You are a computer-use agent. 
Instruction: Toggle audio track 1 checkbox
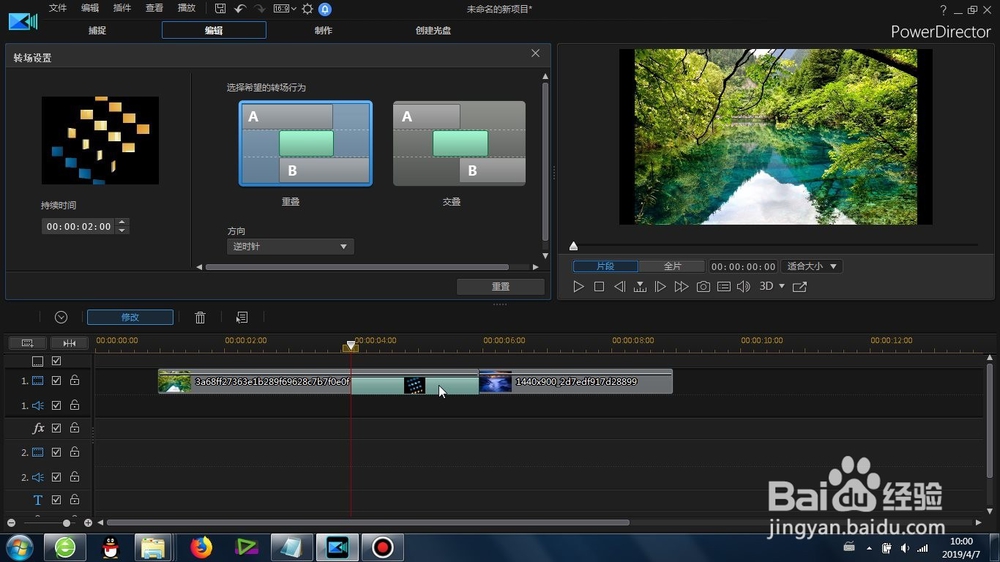click(x=56, y=405)
